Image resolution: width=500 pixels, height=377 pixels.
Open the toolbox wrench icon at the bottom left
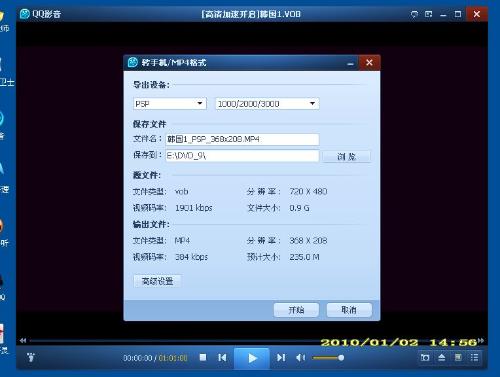click(31, 358)
